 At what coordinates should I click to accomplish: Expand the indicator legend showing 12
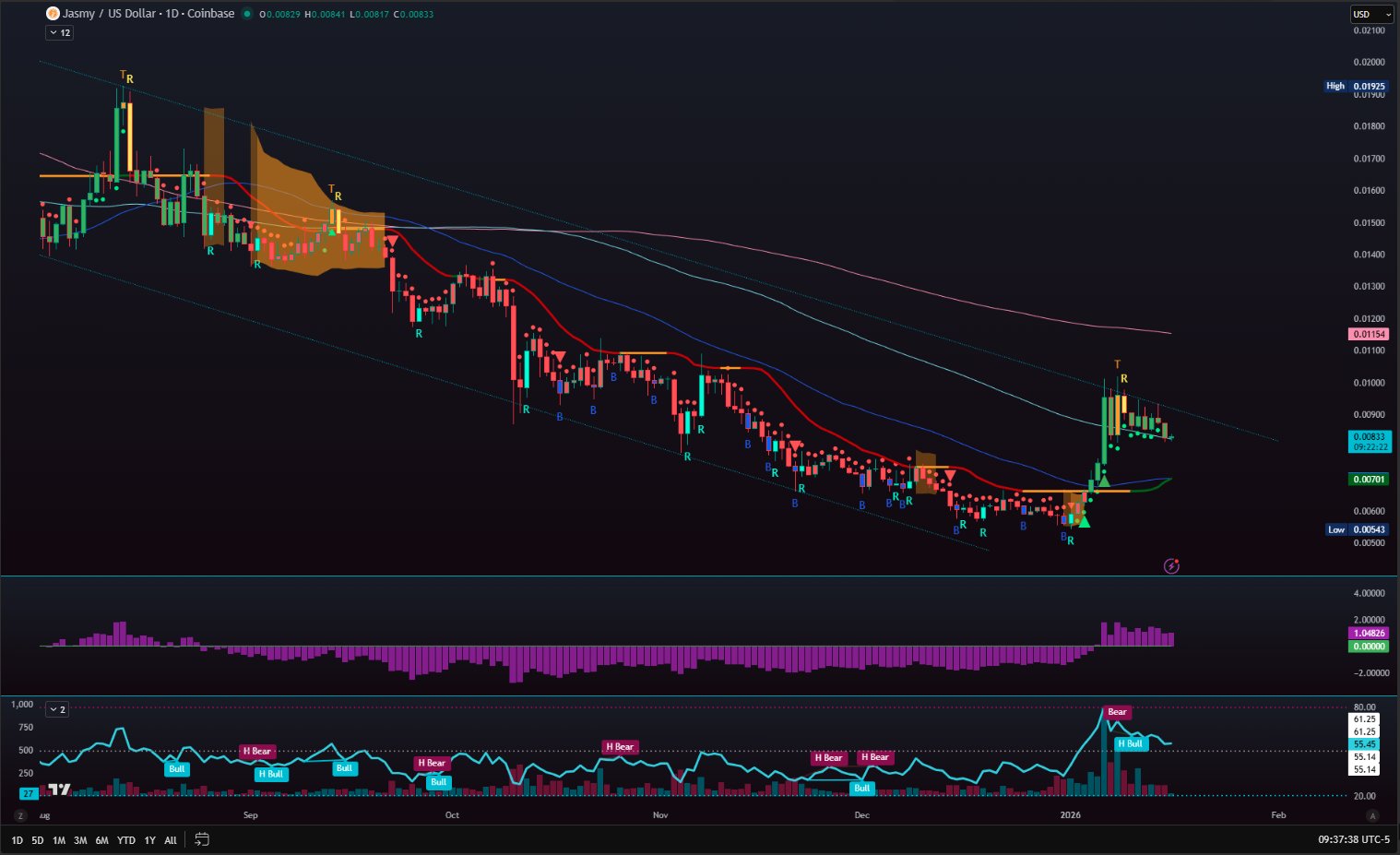(x=60, y=32)
